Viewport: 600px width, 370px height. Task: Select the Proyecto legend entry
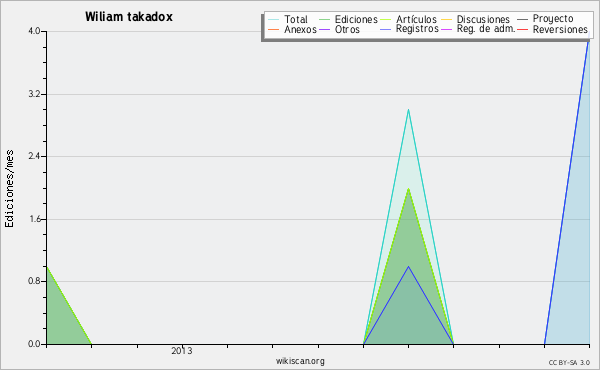[545, 19]
